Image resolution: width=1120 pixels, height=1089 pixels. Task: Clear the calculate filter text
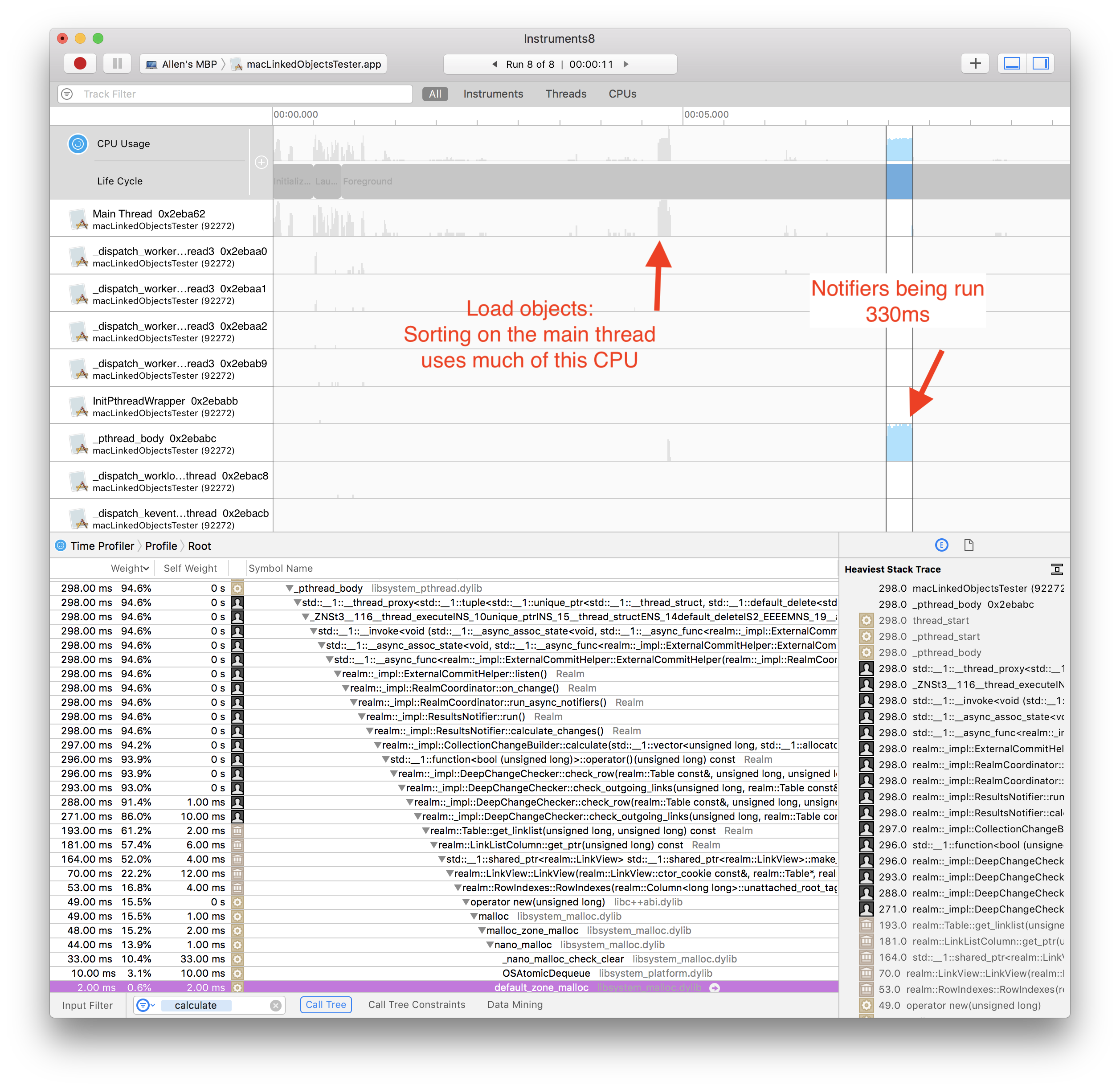[x=276, y=1006]
